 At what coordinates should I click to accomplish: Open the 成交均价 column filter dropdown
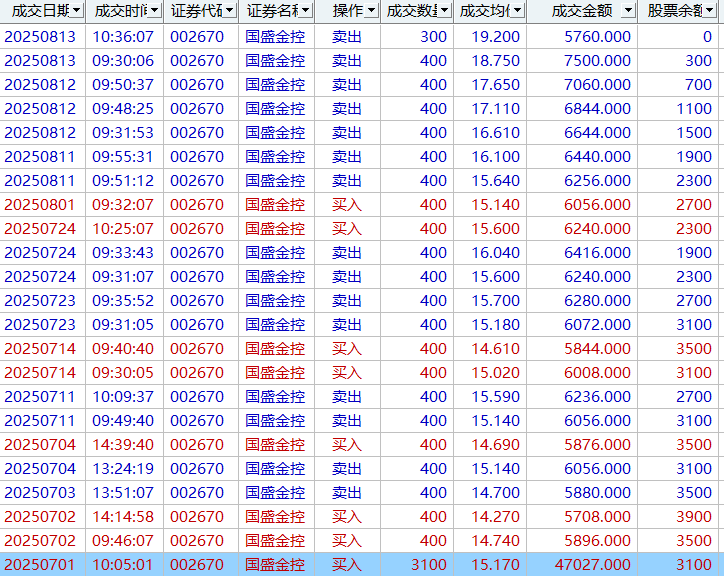[518, 10]
